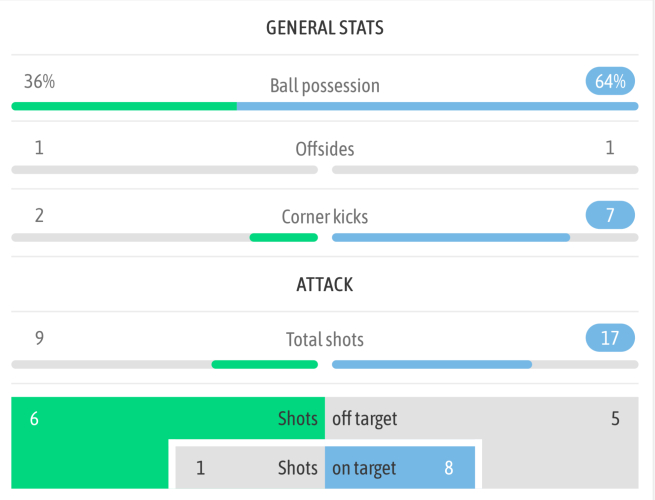Click the left gray Offsides bar

pos(164,170)
